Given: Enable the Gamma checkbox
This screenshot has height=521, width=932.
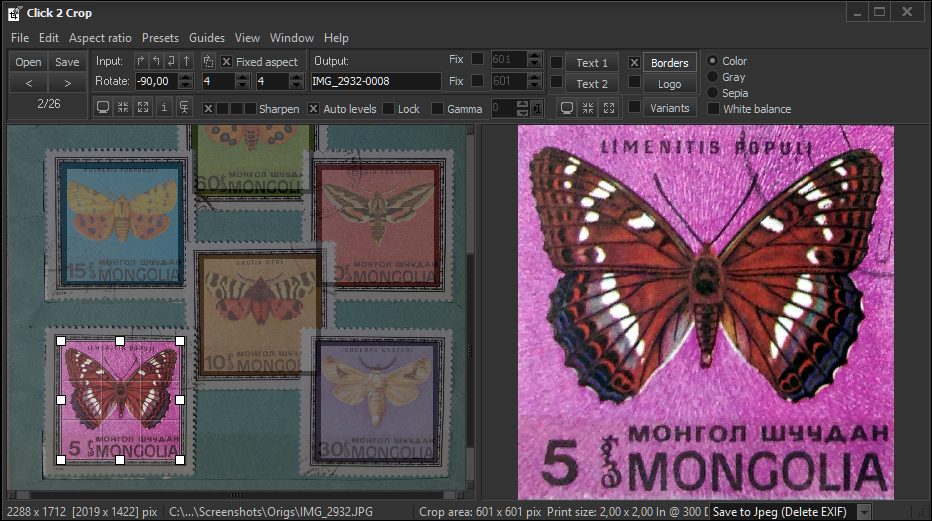Looking at the screenshot, I should point(437,109).
